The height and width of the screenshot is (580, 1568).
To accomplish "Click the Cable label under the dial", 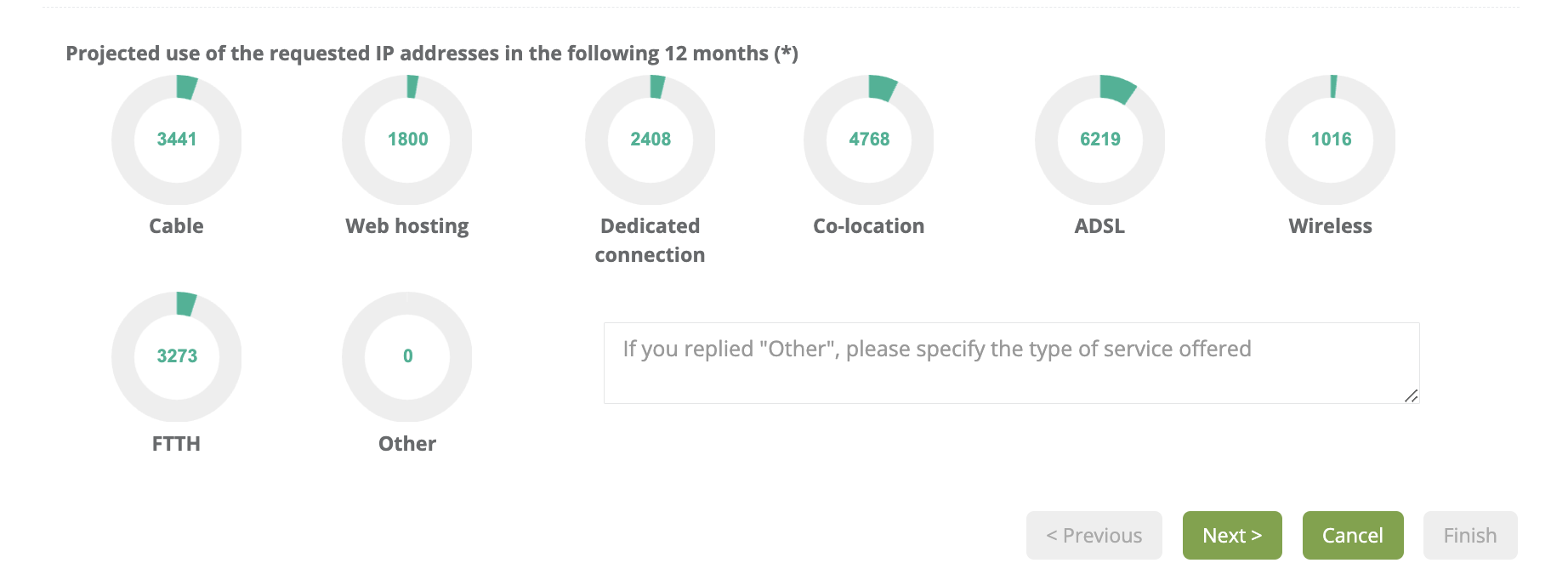I will point(177,226).
